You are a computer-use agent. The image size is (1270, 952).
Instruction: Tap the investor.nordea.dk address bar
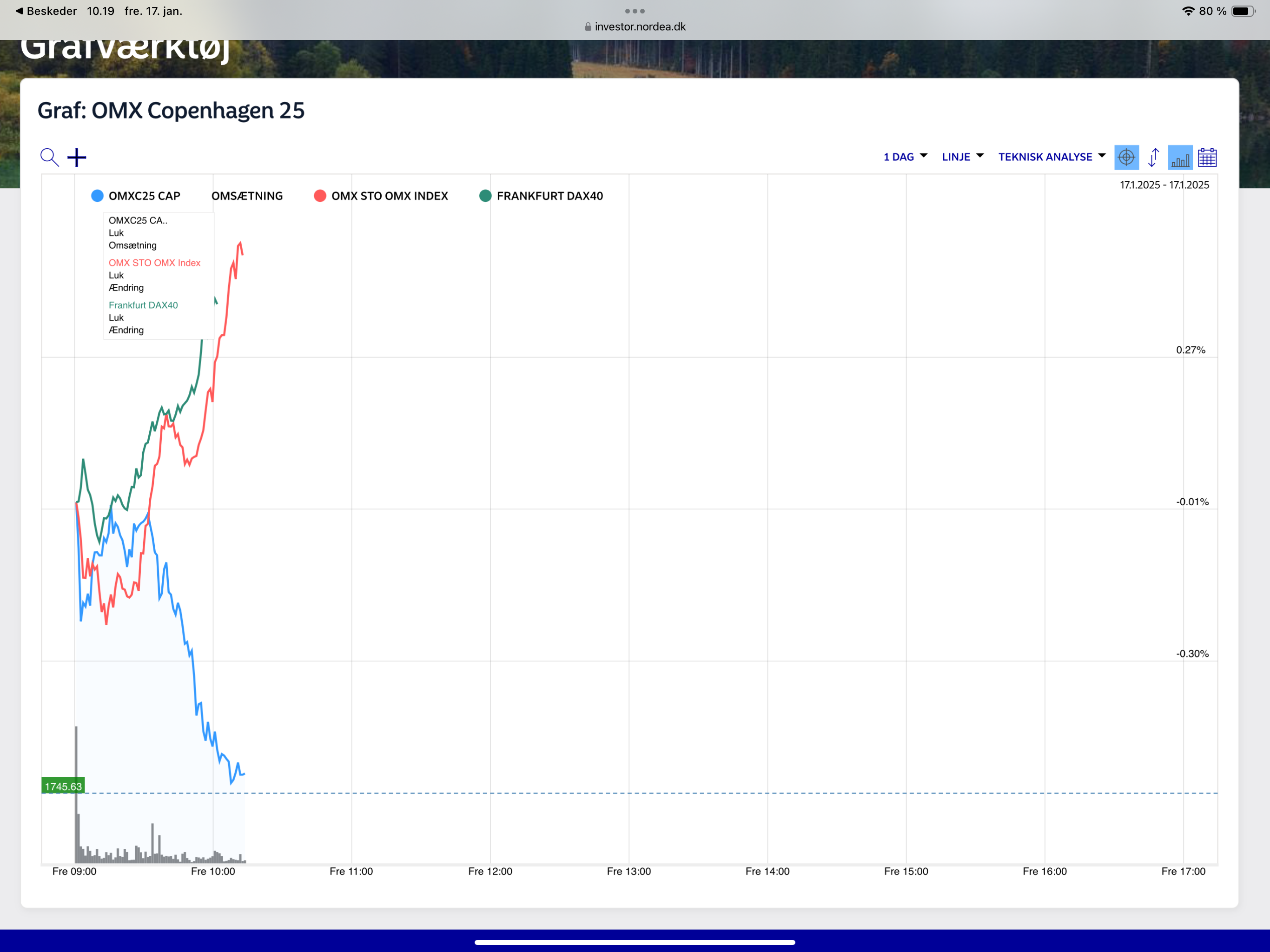point(635,26)
